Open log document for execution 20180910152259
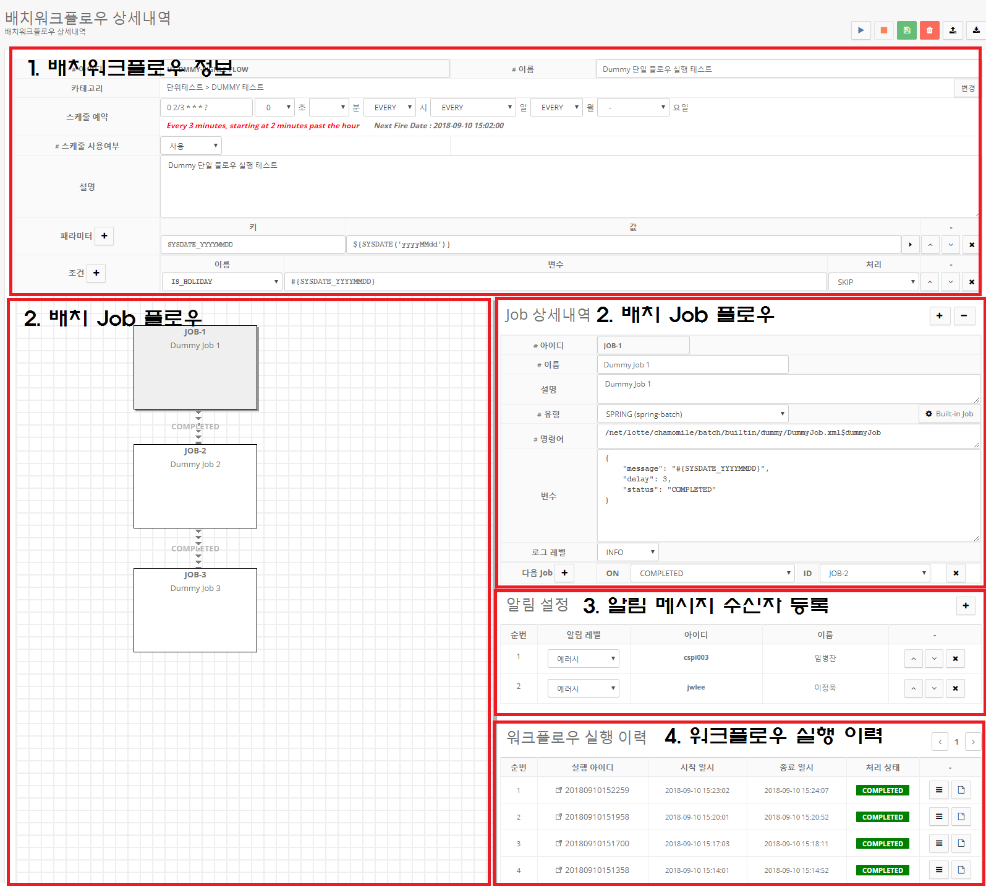Viewport: 986px width, 889px height. point(961,790)
